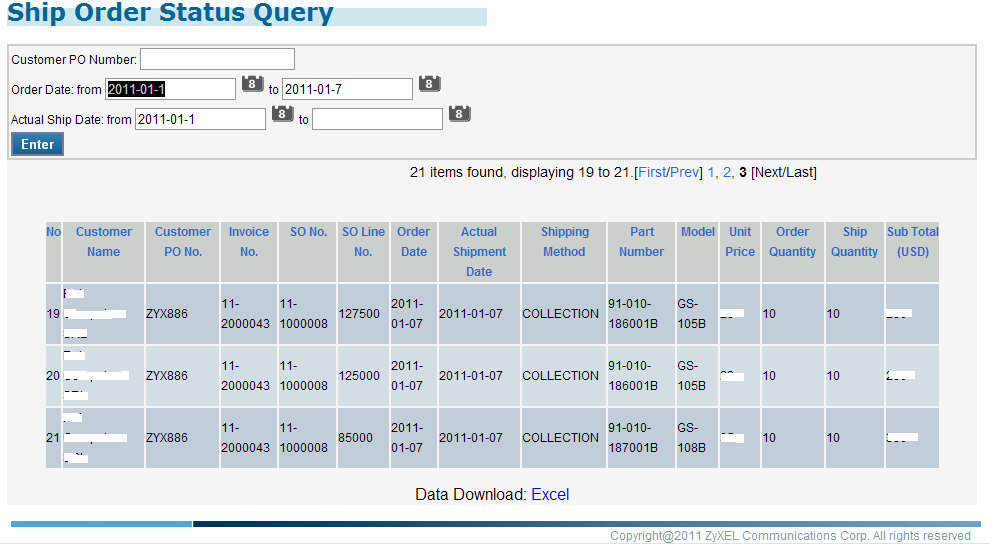This screenshot has height=546, width=994.
Task: Click the Order Date from input field
Action: pos(170,89)
